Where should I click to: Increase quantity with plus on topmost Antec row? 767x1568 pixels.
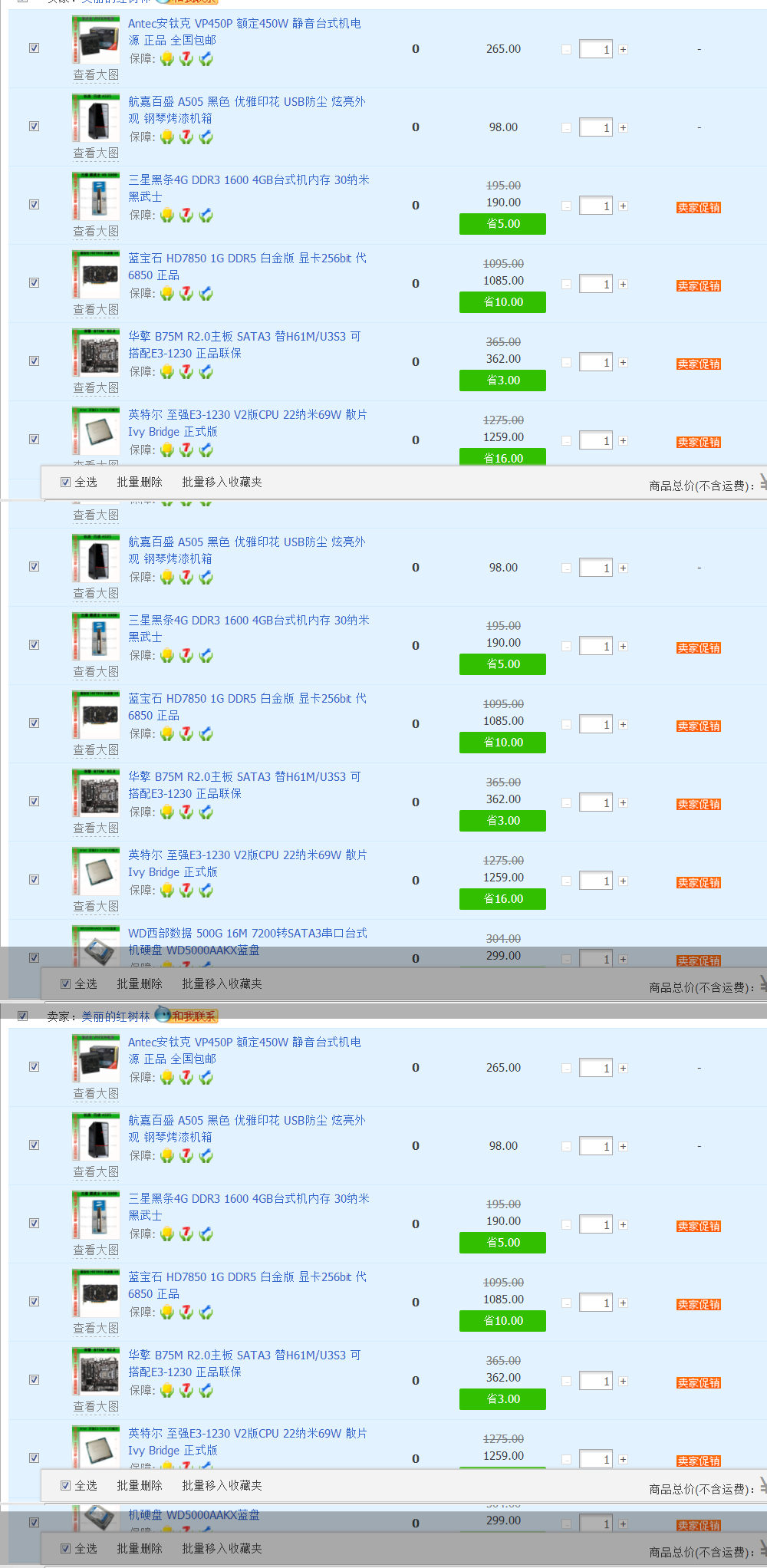point(623,50)
